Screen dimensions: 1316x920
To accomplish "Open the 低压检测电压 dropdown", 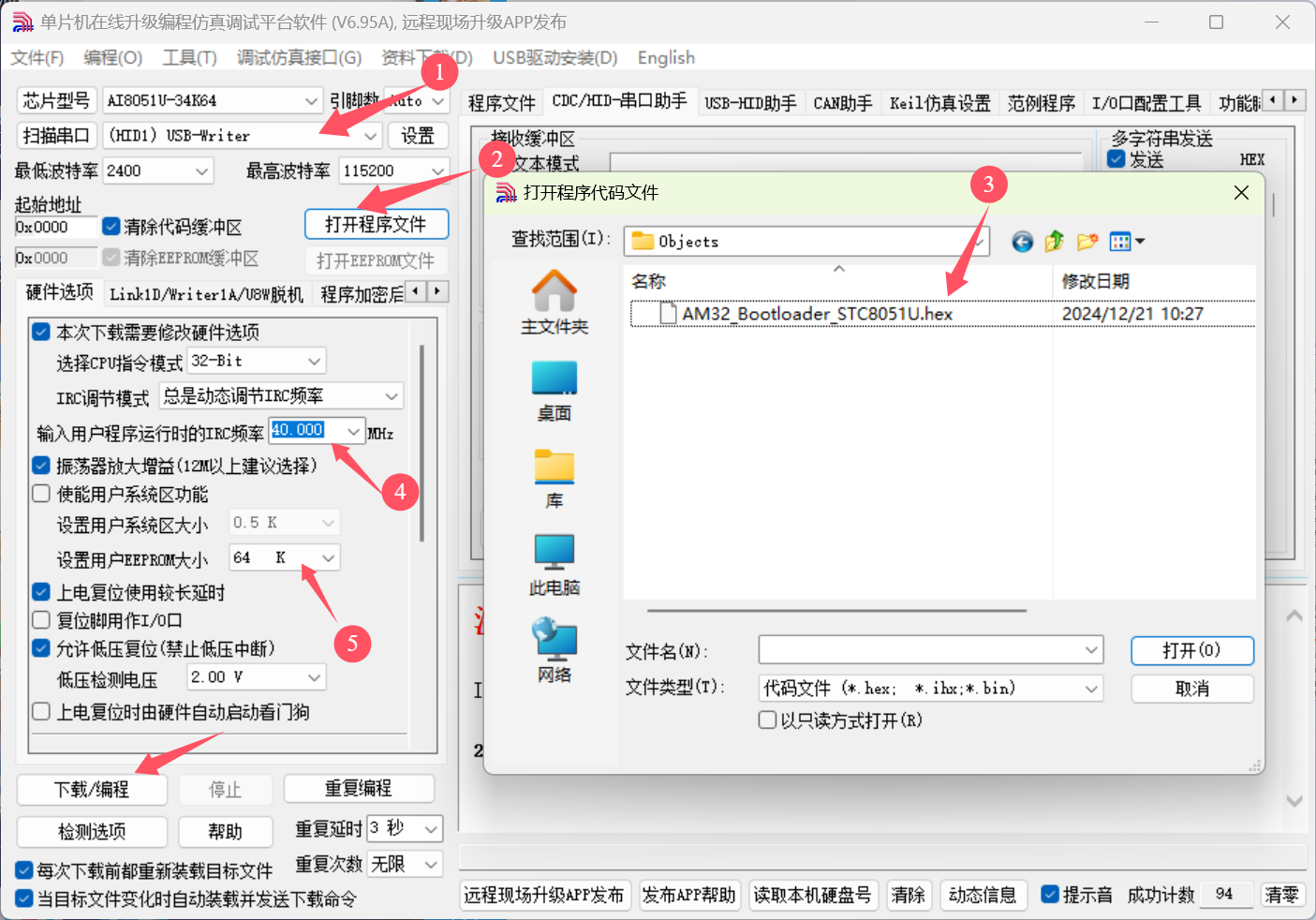I will (x=257, y=676).
